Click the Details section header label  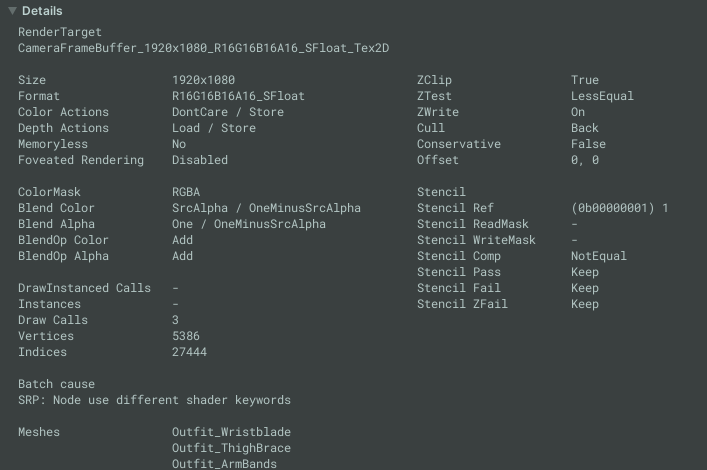click(42, 11)
